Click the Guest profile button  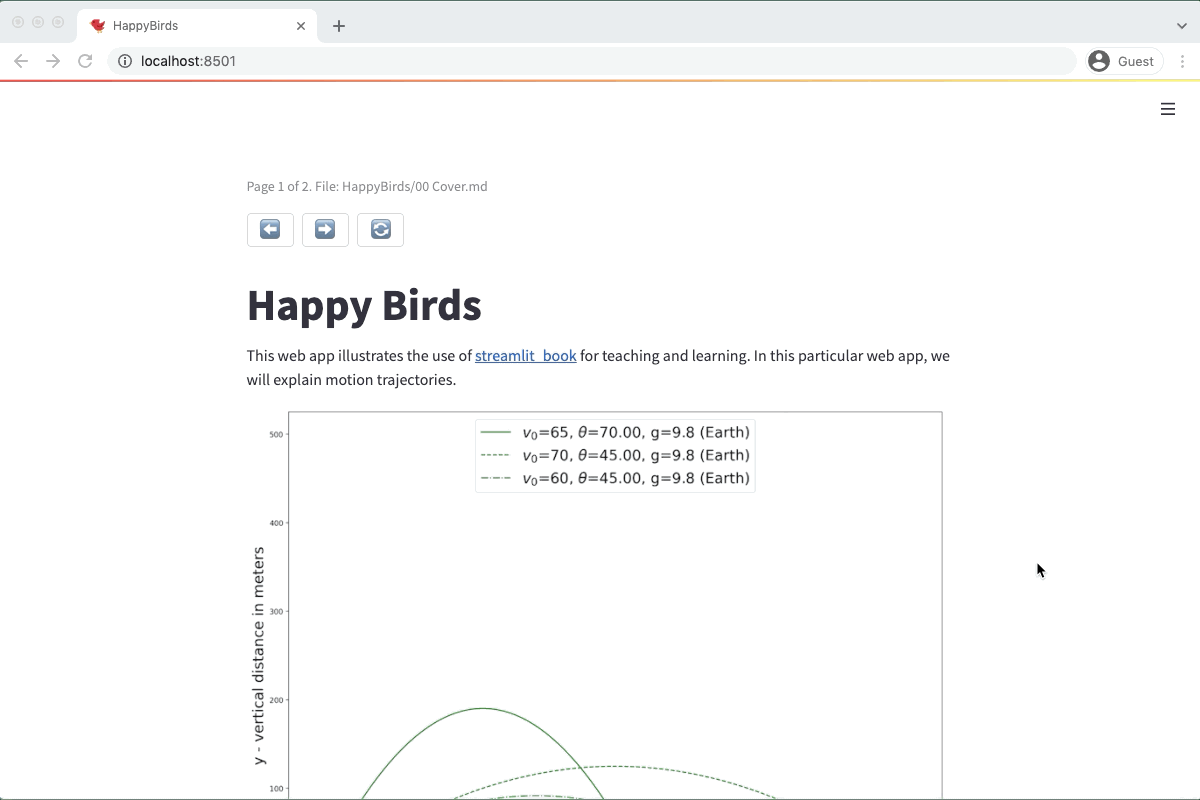pos(1124,61)
